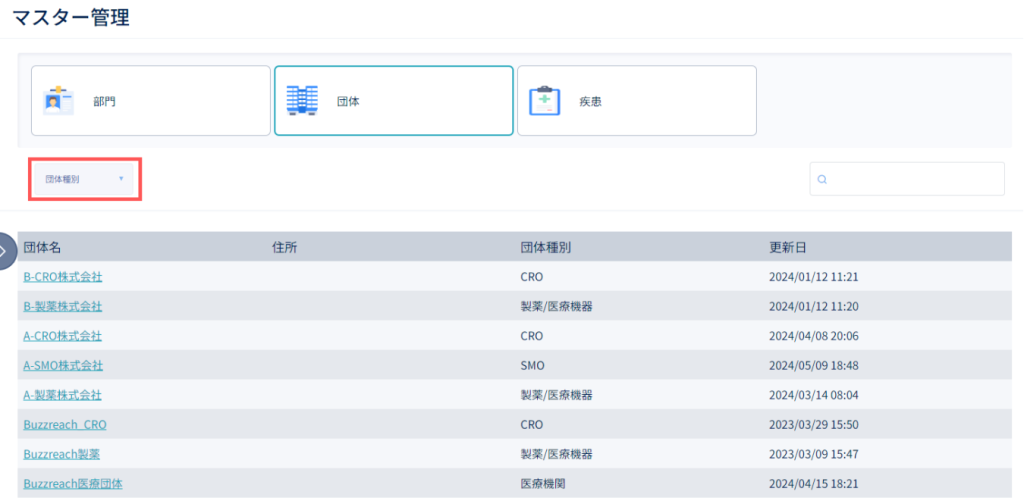Click the 団体 building icon
The height and width of the screenshot is (504, 1024).
pos(302,101)
